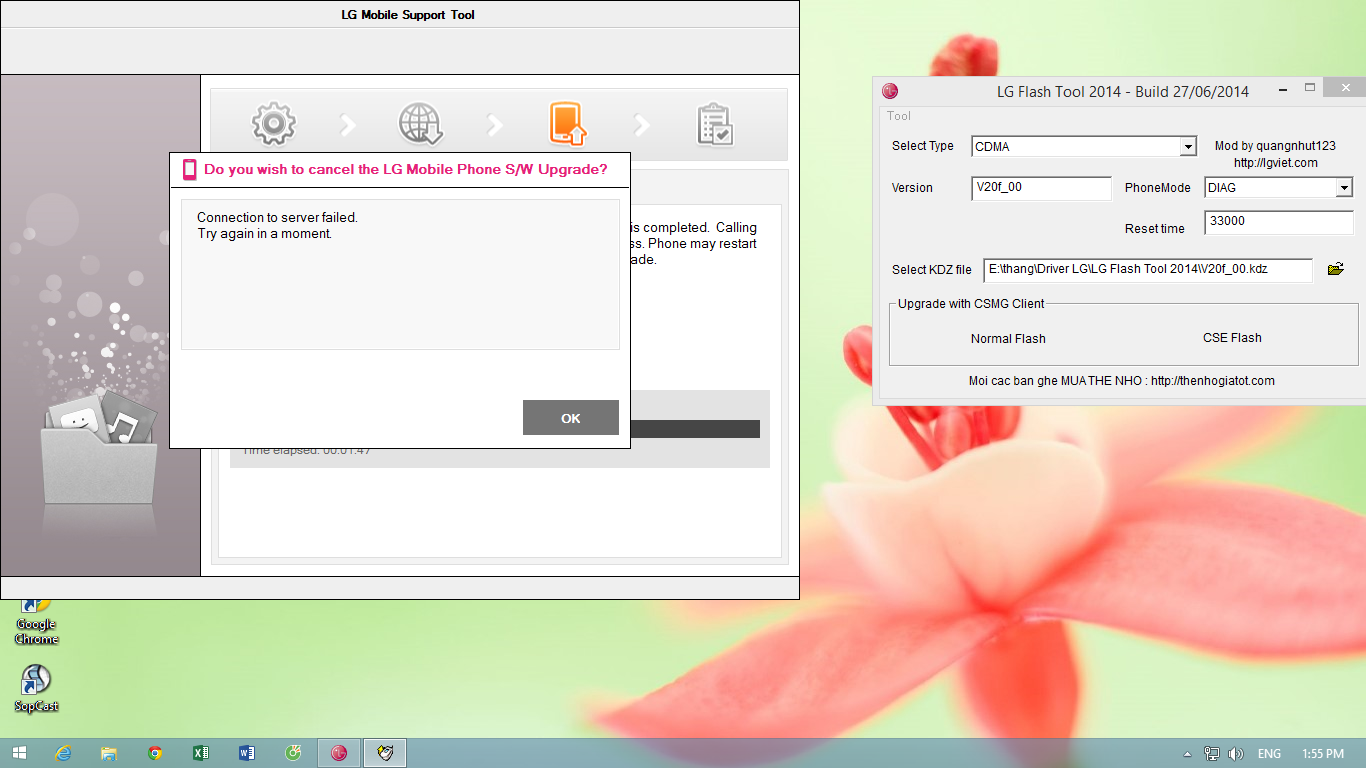1366x768 pixels.
Task: Click the http://lgviet.com text
Action: click(1275, 163)
